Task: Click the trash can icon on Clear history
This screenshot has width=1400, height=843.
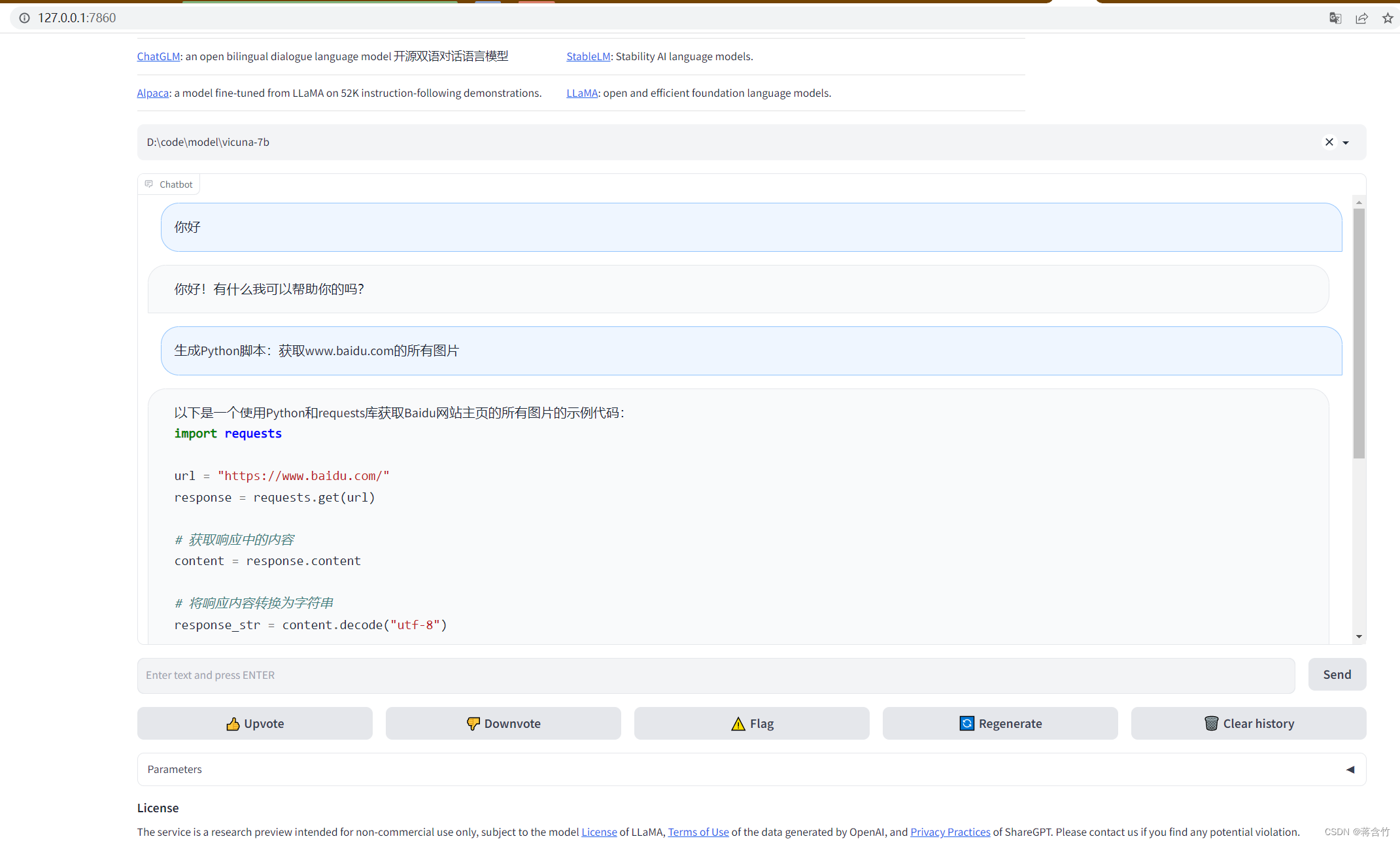Action: click(1212, 723)
